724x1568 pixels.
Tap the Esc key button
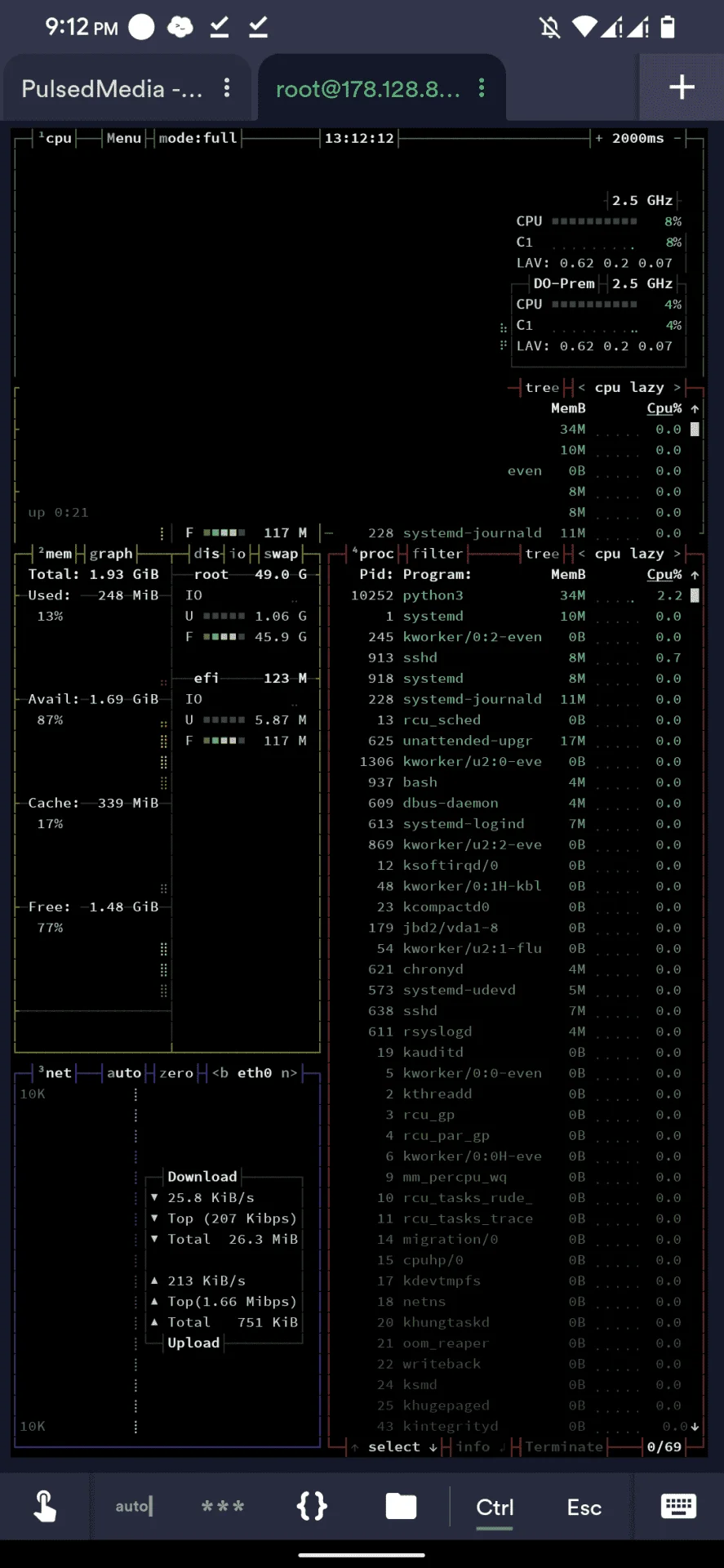[x=584, y=1507]
